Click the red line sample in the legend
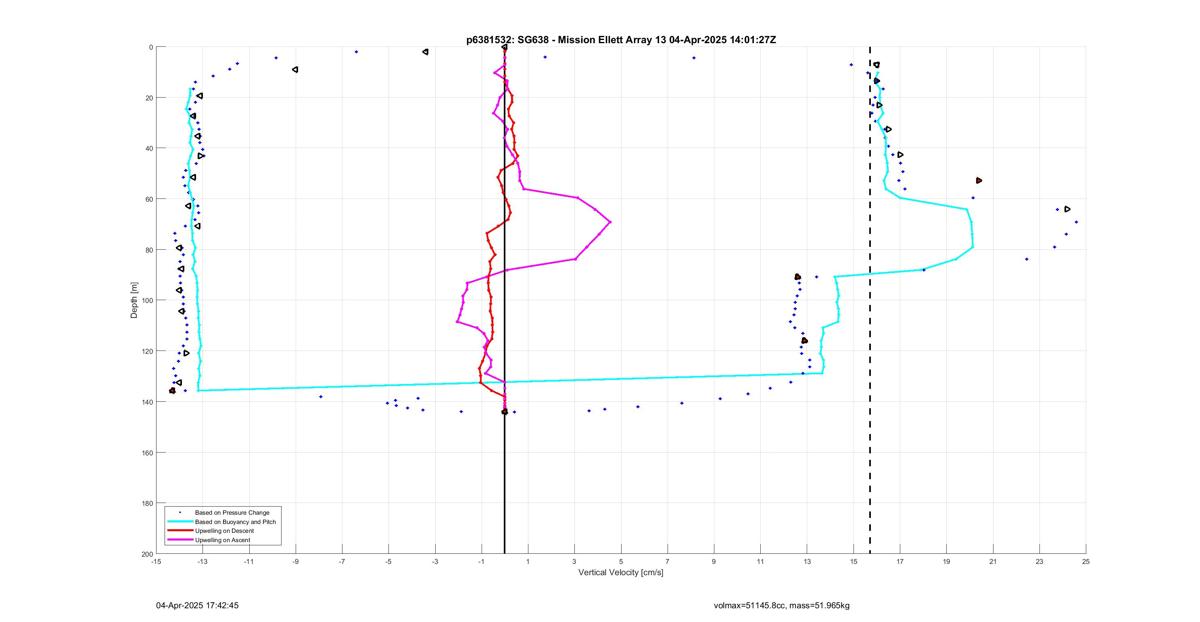 pyautogui.click(x=180, y=530)
